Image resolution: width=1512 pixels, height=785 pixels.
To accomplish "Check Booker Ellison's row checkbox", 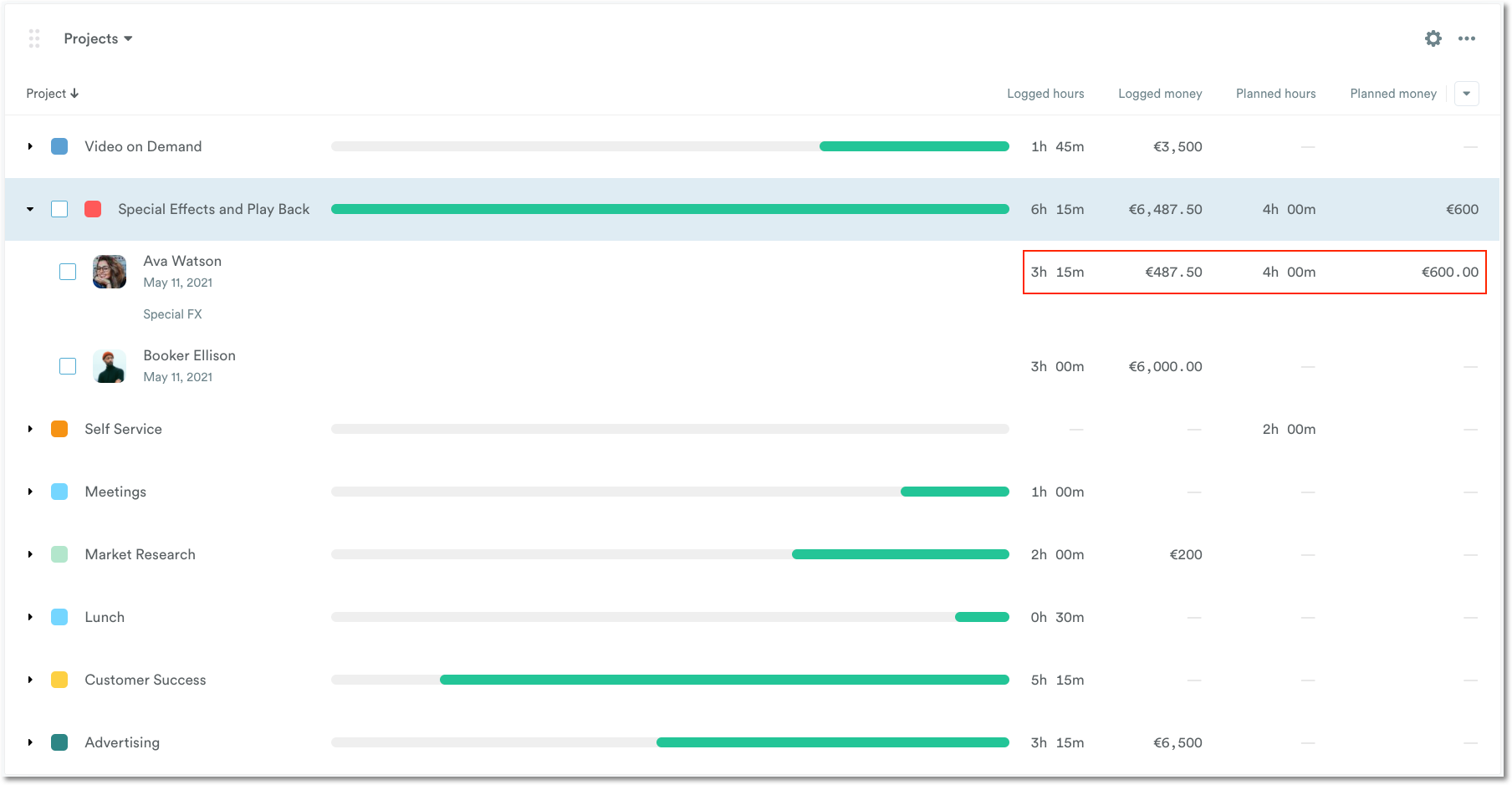I will click(x=67, y=366).
